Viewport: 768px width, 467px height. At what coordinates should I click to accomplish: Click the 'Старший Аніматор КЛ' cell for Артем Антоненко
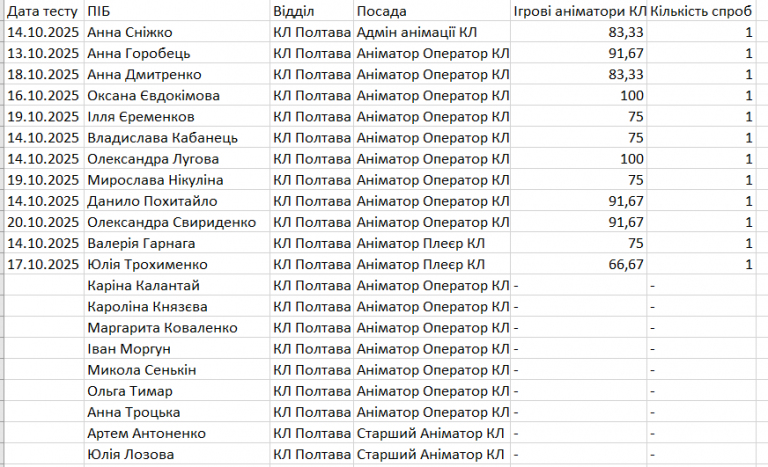[430, 433]
